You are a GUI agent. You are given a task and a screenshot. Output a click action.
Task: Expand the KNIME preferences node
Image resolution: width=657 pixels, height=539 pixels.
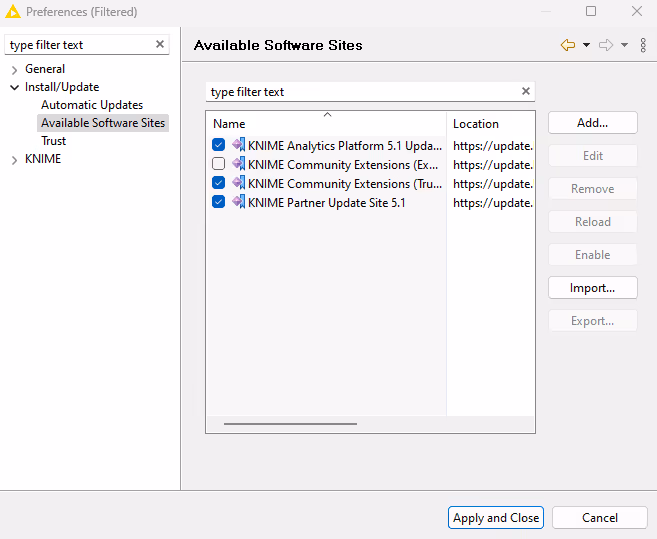(14, 159)
